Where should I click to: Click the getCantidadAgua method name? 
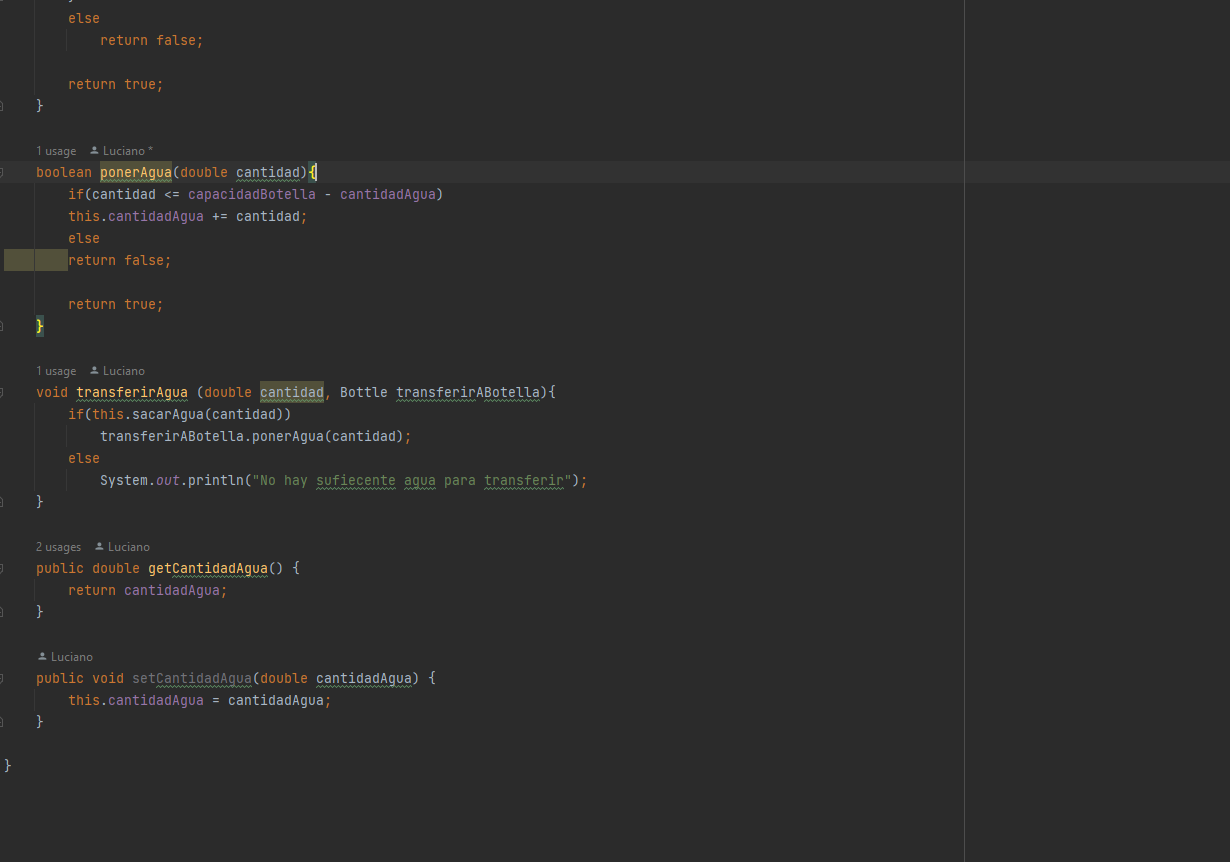208,568
